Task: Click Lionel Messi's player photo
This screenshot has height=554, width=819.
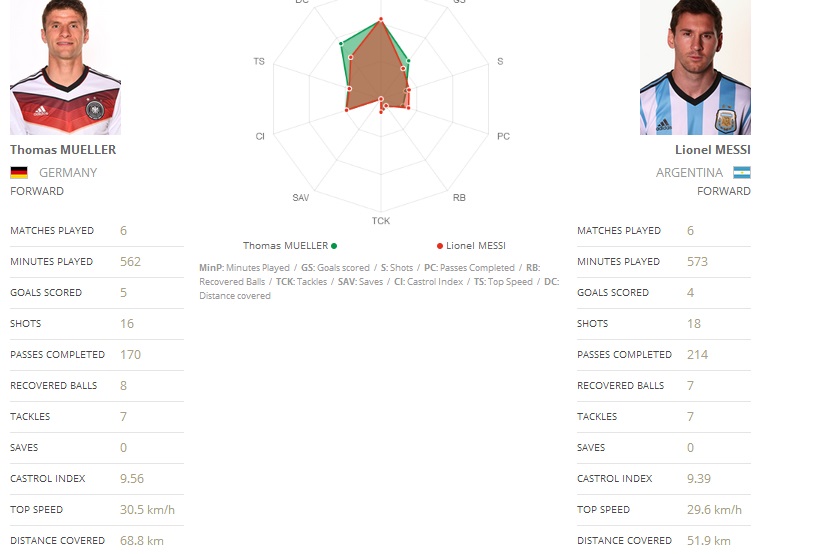Action: click(695, 67)
